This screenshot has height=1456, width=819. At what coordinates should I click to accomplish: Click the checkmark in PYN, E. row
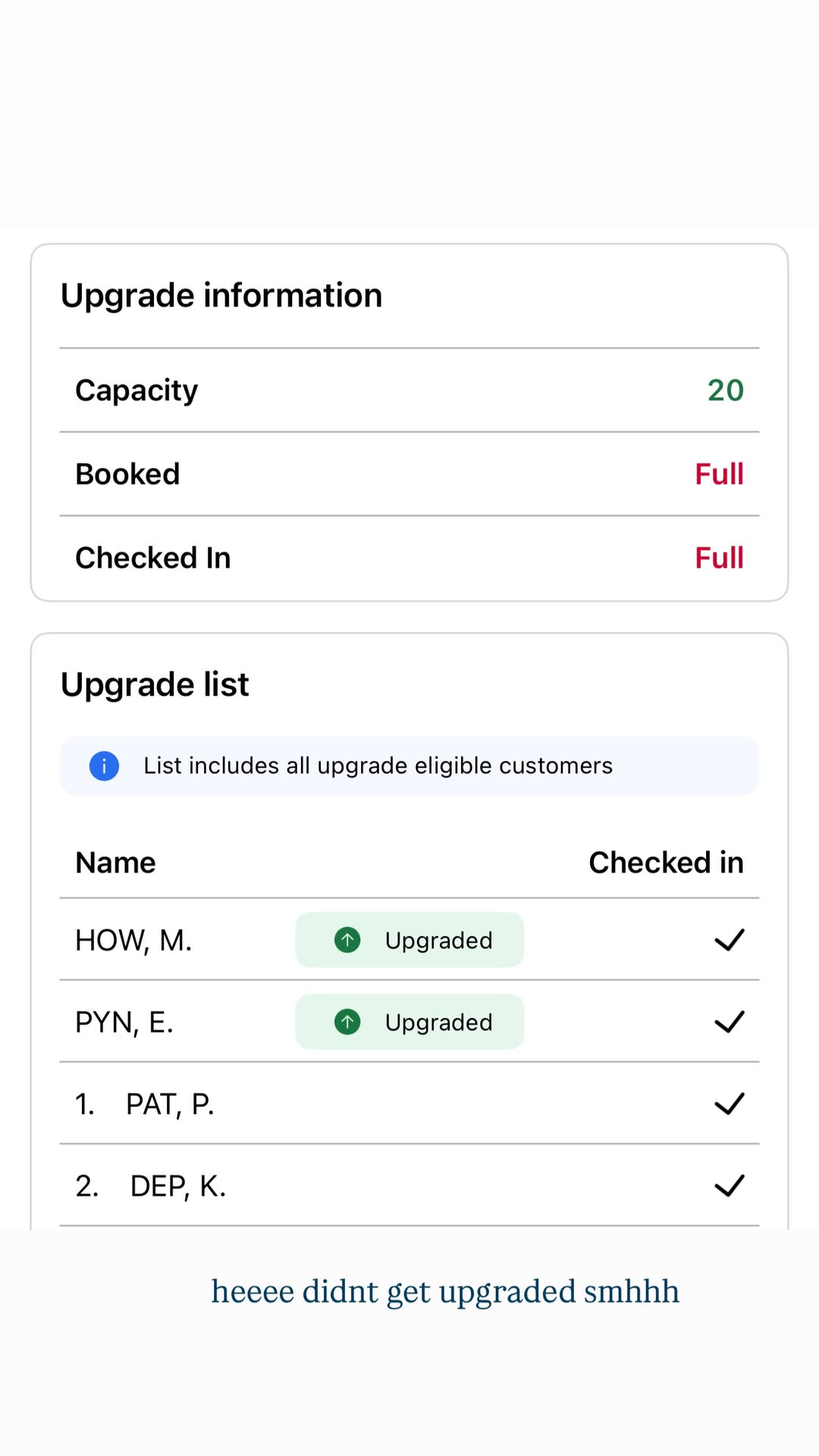click(x=730, y=1022)
